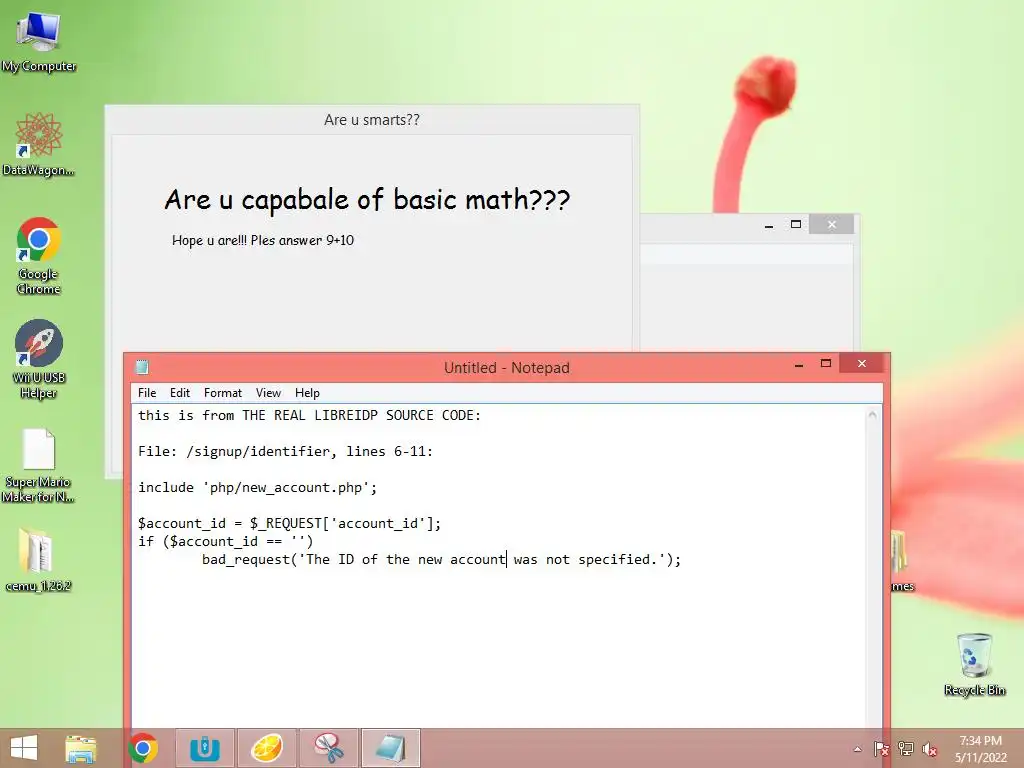Click the muted volume tray icon
This screenshot has width=1024, height=768.
point(930,749)
